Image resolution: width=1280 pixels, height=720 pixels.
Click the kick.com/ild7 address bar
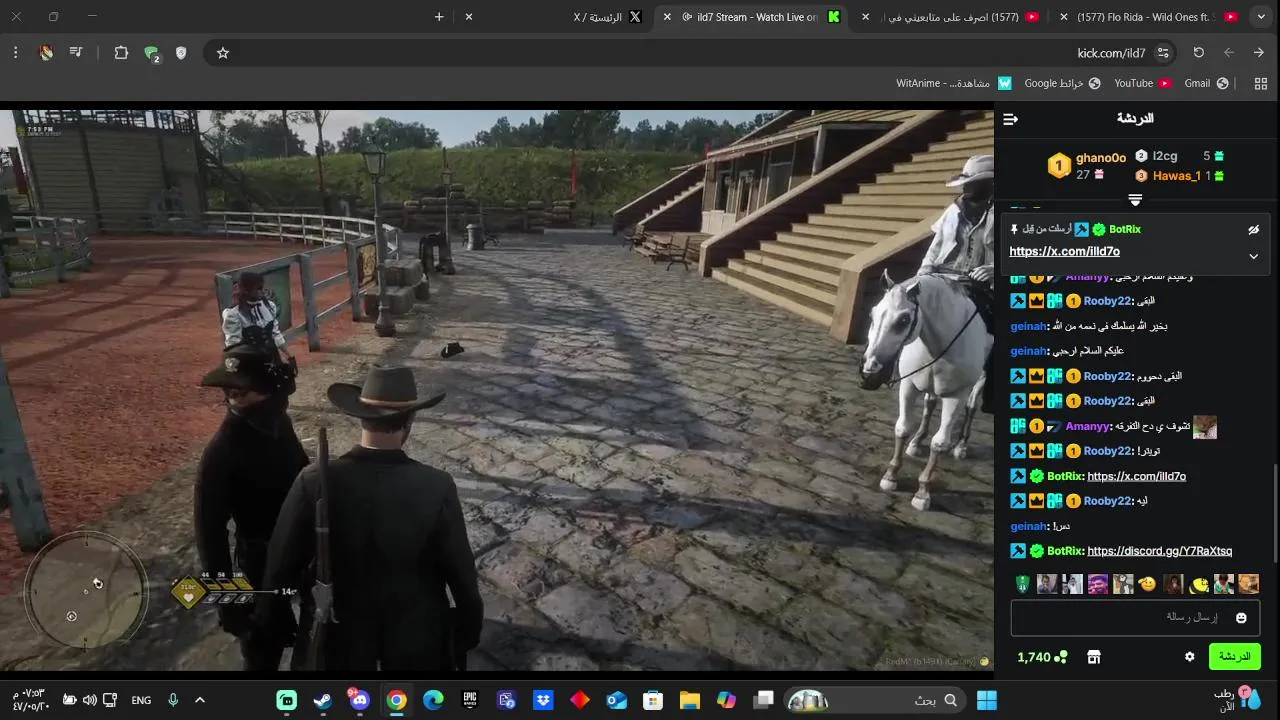pyautogui.click(x=690, y=53)
